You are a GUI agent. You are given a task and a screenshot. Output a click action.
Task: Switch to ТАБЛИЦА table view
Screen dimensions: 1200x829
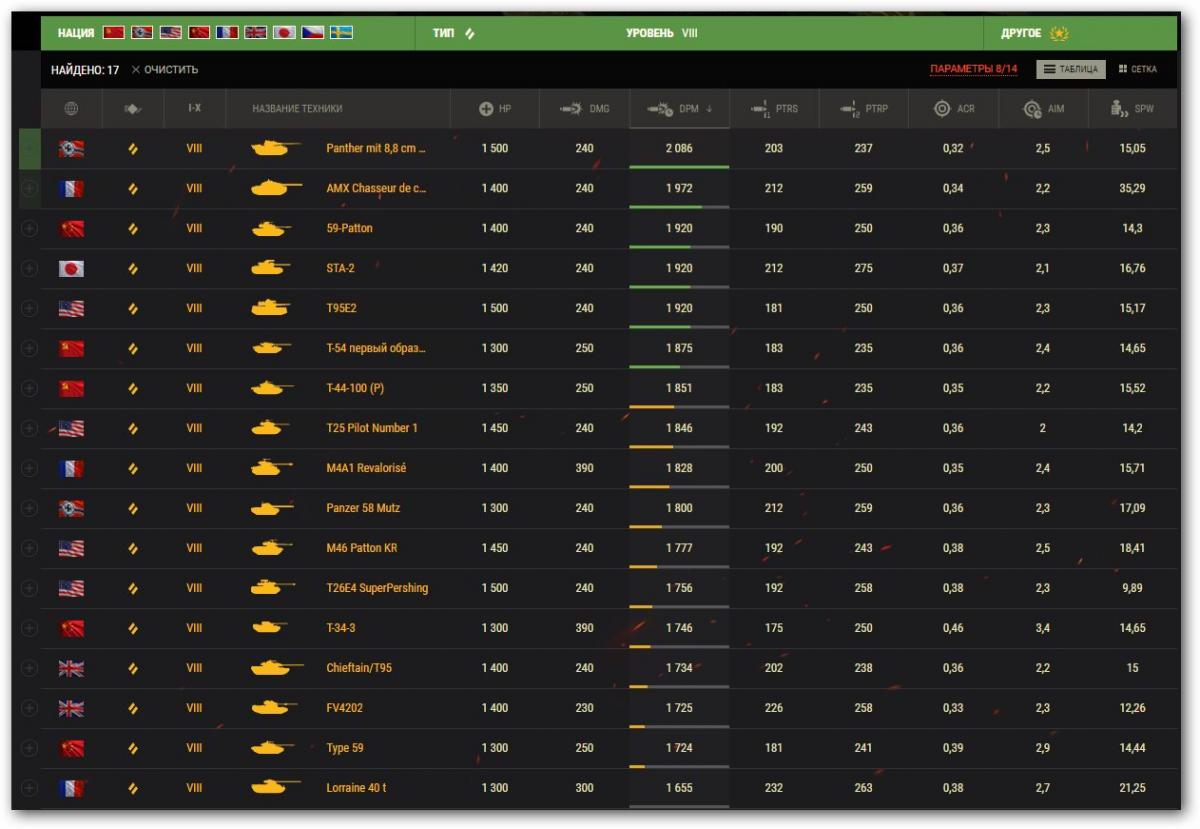click(1070, 69)
